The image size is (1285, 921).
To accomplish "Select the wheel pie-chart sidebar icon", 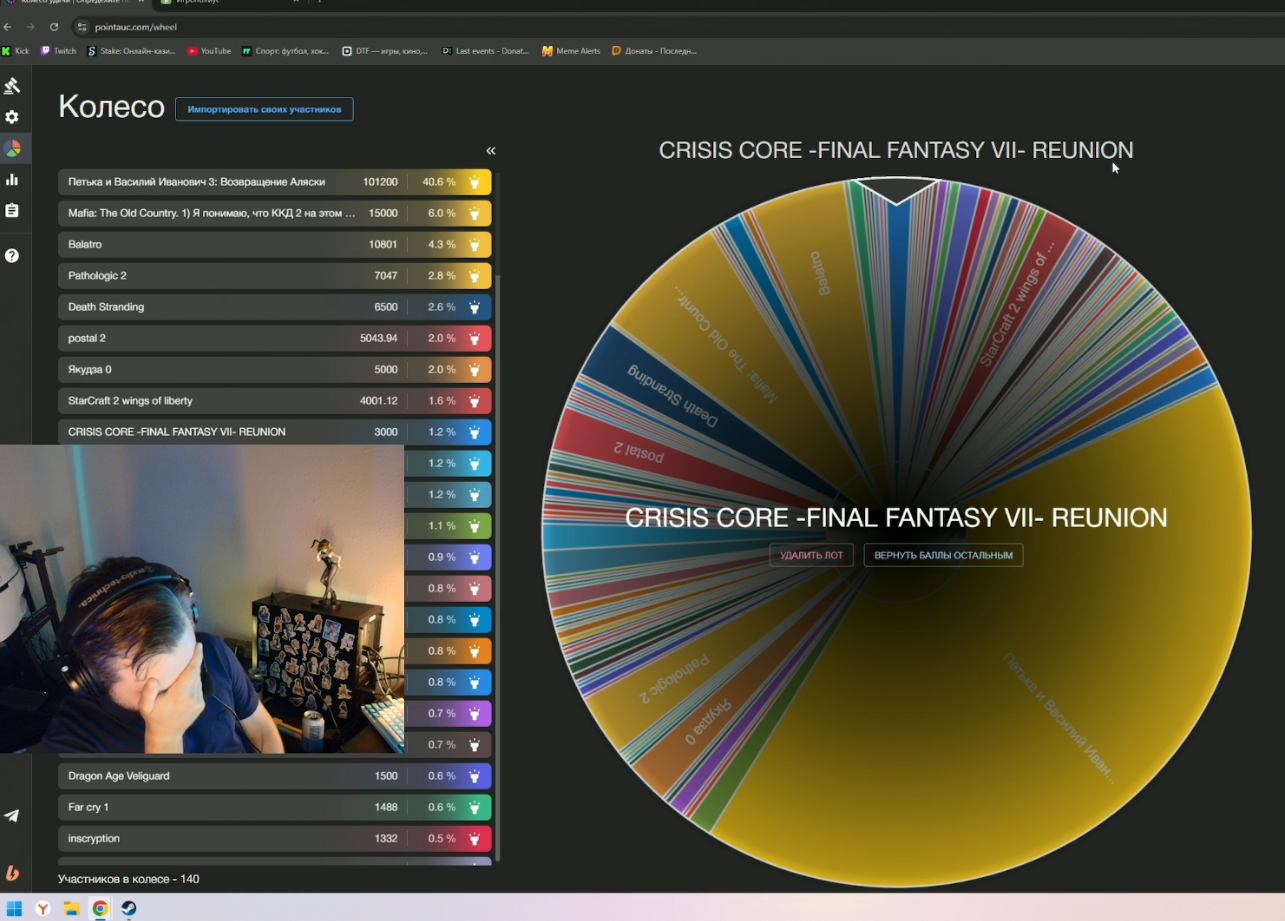I will pos(12,148).
